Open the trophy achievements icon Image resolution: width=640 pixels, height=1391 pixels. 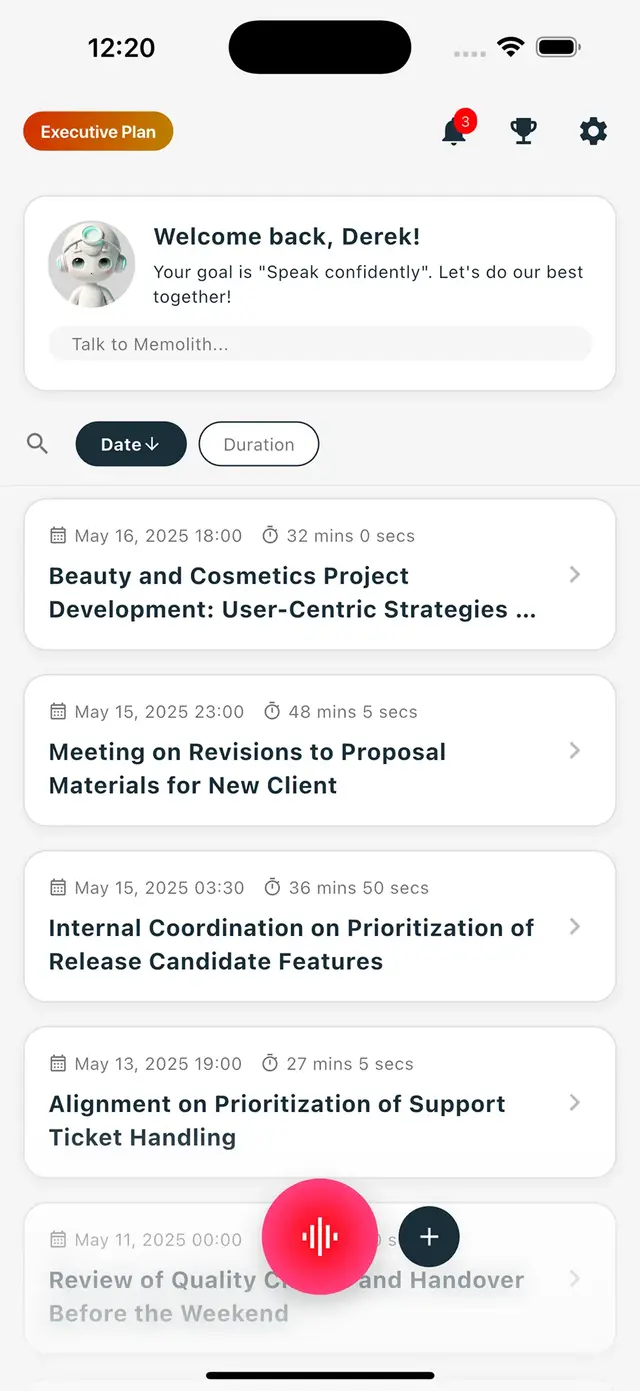point(523,131)
